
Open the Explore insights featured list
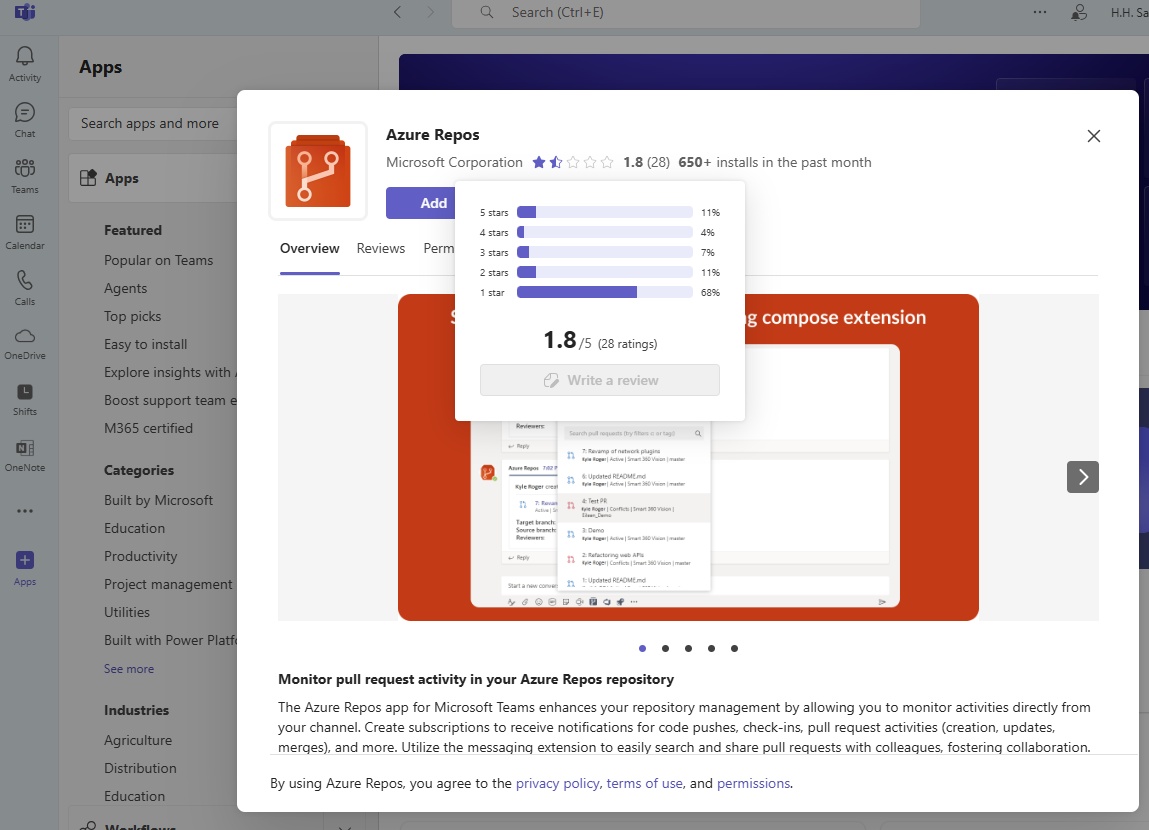tap(170, 372)
